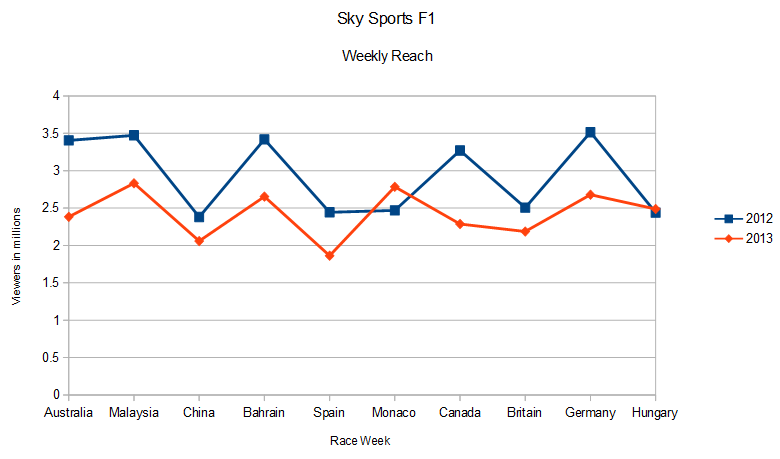Screen dimensions: 780x459
Task: Select the "Viewers in millions" y-axis title
Action: [x=17, y=245]
